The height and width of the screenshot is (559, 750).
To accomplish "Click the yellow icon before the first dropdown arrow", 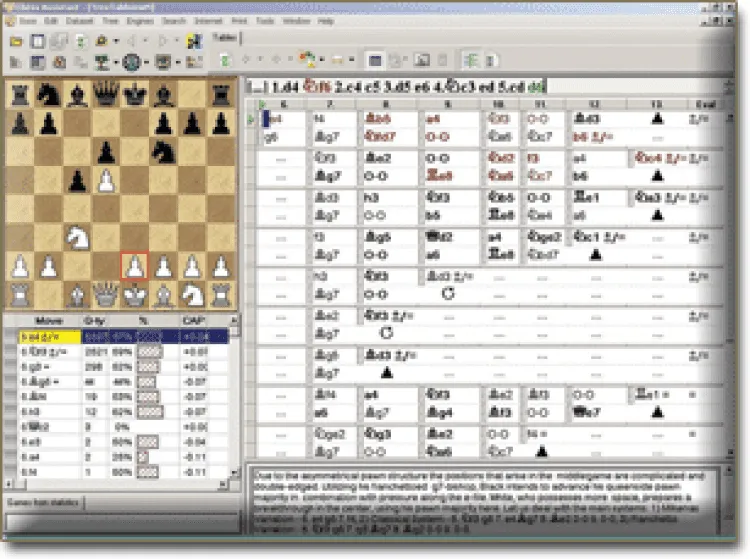I will (x=101, y=41).
